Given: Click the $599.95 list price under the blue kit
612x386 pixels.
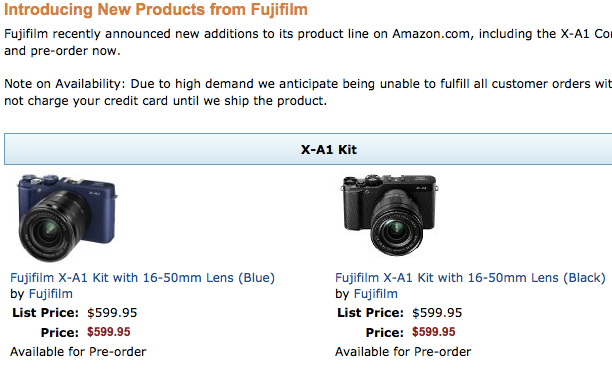Looking at the screenshot, I should (112, 313).
